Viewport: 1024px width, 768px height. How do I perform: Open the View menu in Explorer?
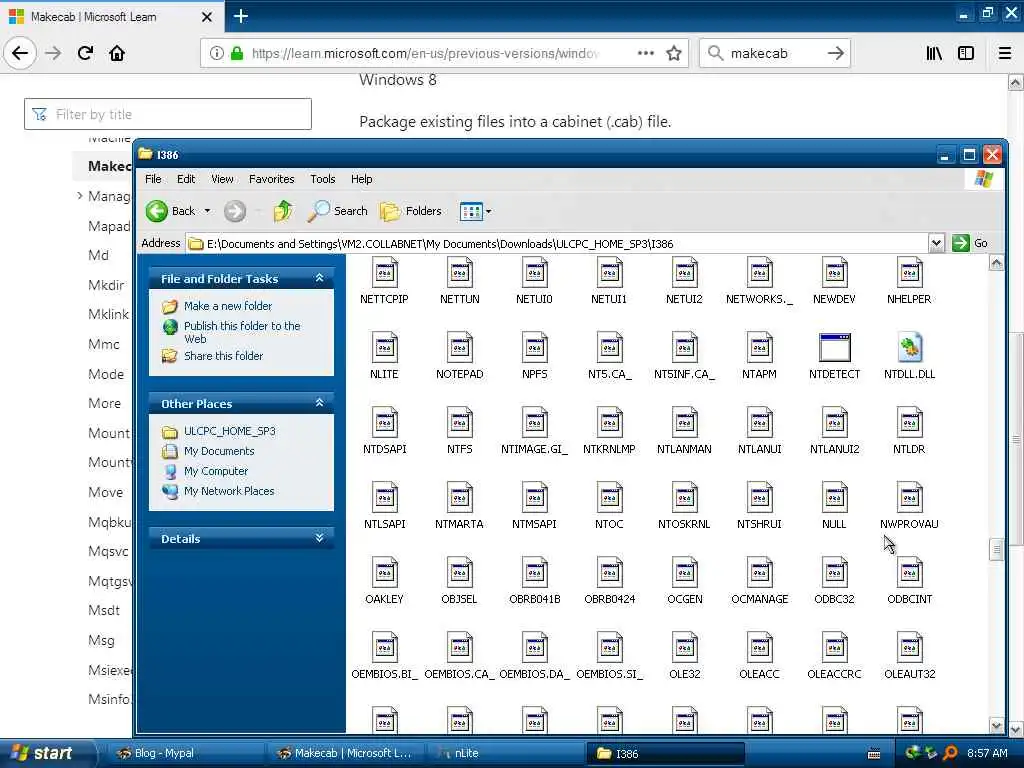tap(222, 179)
